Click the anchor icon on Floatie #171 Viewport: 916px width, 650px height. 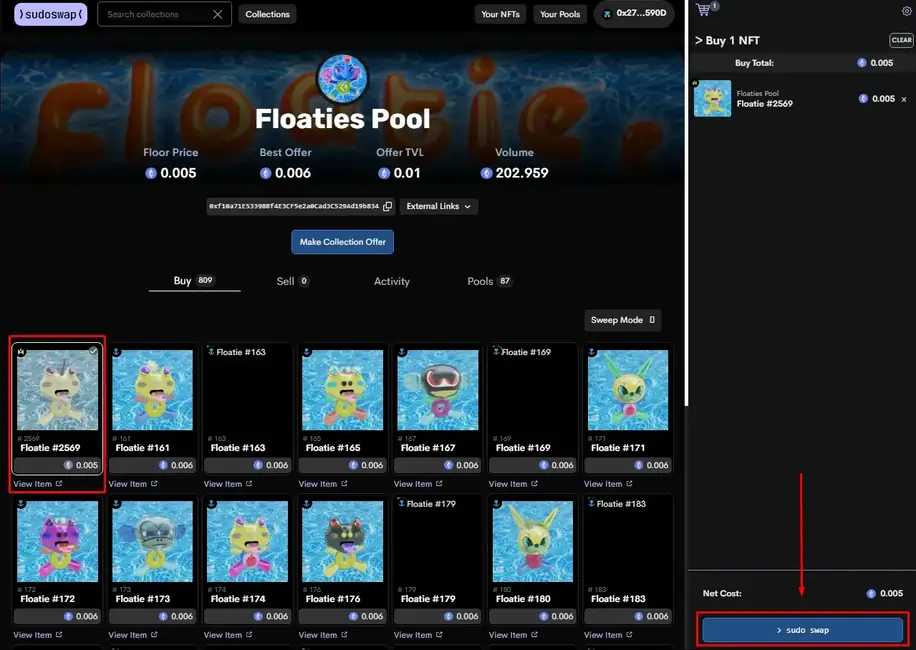click(x=592, y=352)
